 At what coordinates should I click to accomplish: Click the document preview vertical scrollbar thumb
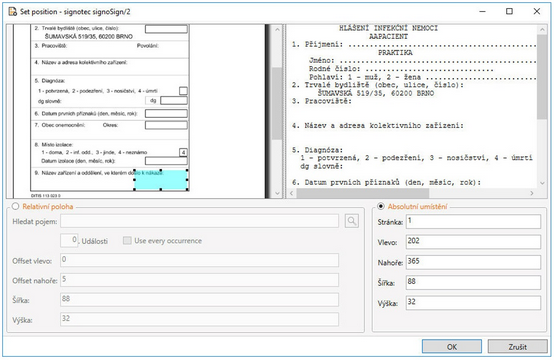pos(277,103)
